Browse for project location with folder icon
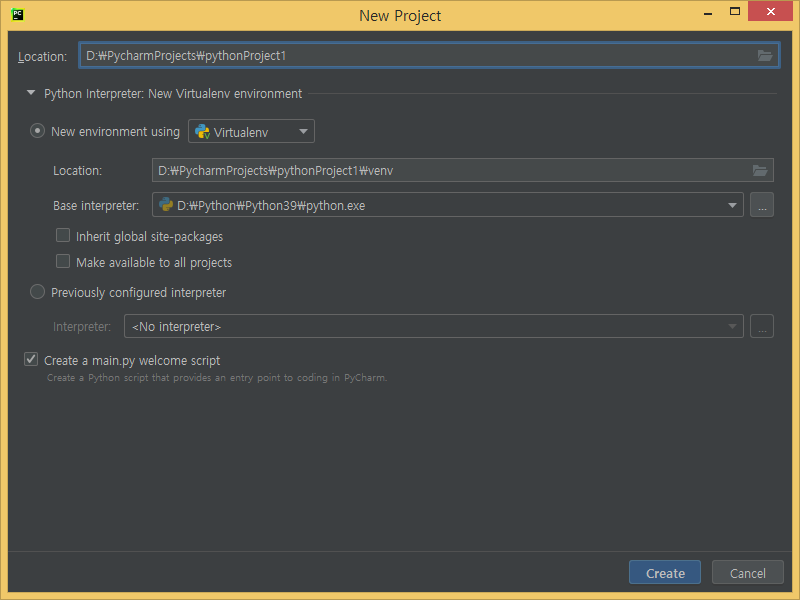 764,55
